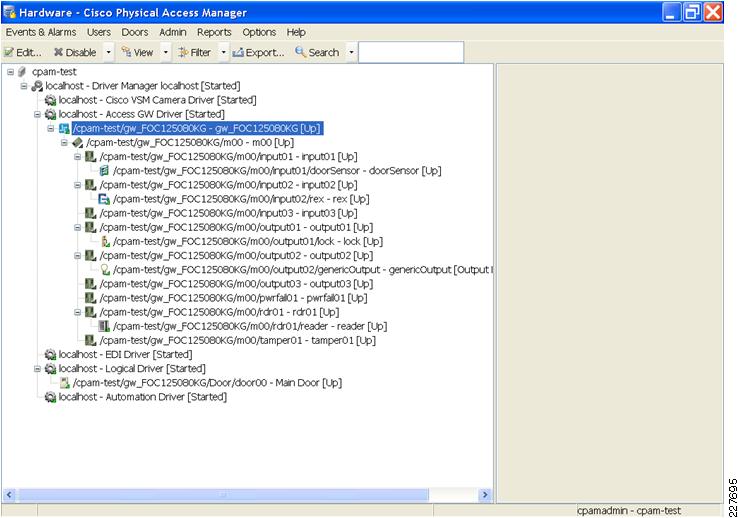Click the reader device icon
Viewport: 738px width, 518px height.
pyautogui.click(x=104, y=326)
